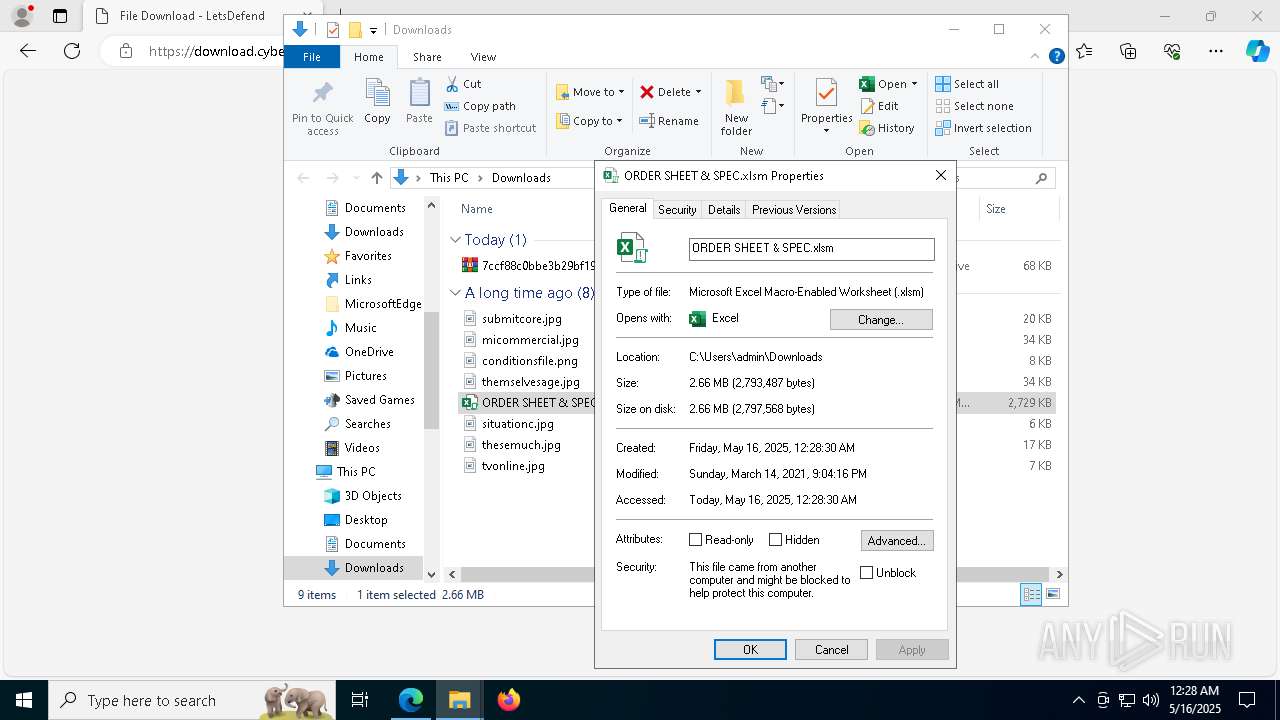The height and width of the screenshot is (720, 1280).
Task: Open Edge Favorites star icon
Action: click(1084, 51)
